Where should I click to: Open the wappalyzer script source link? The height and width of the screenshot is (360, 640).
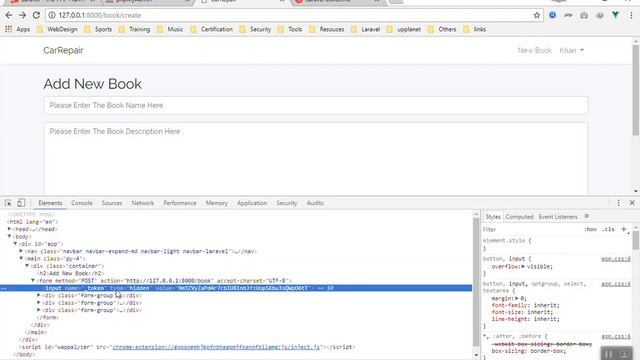tap(216, 347)
